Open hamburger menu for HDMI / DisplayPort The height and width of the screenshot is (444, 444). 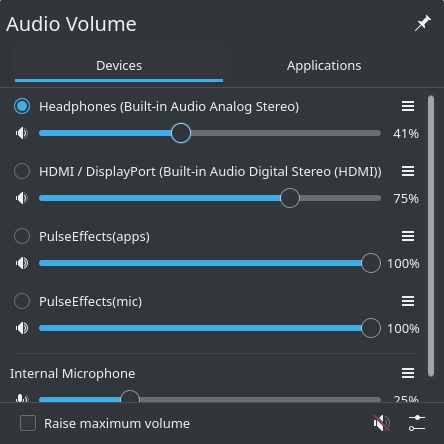[408, 171]
